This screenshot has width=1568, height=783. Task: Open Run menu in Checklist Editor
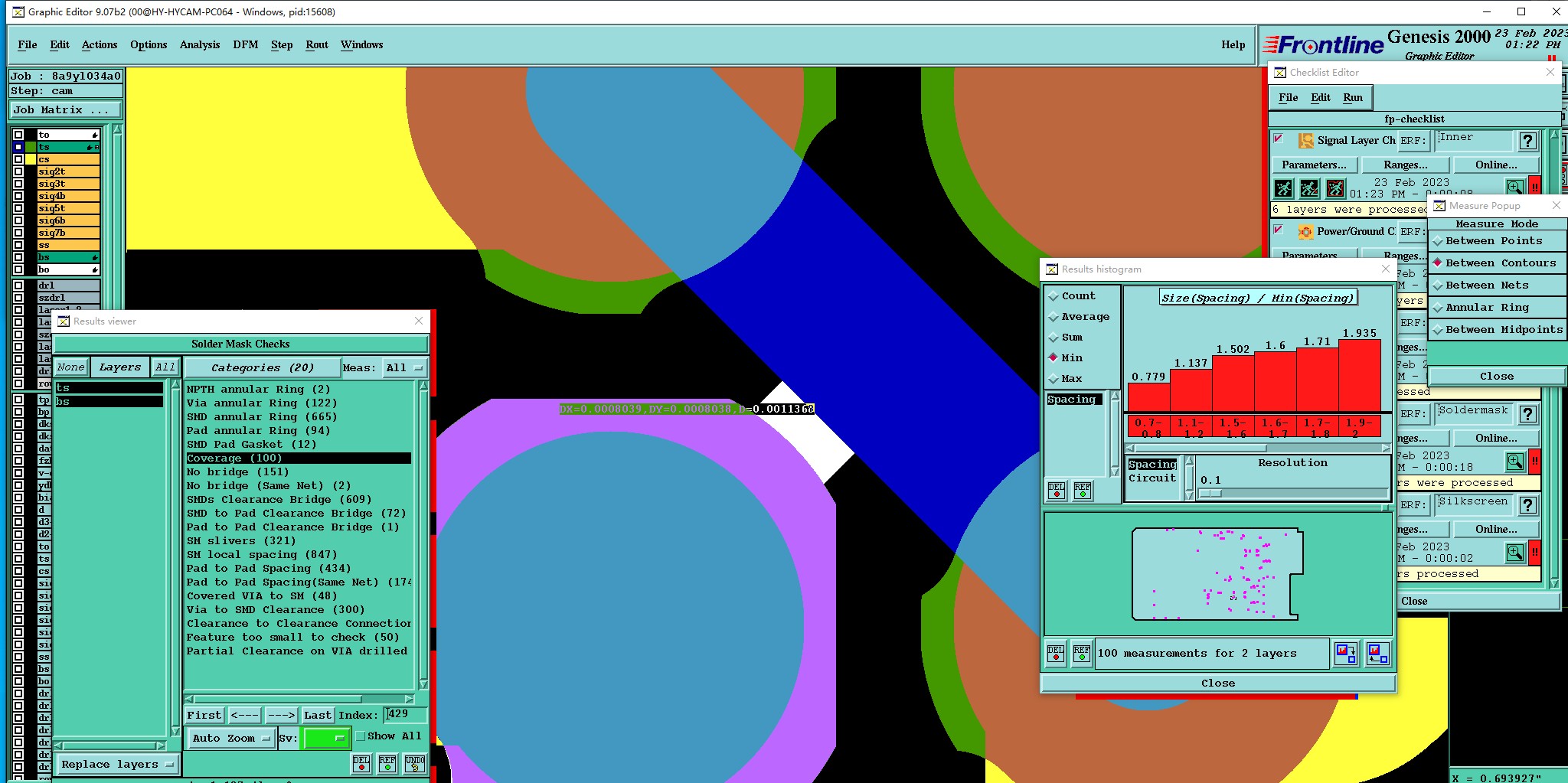(1353, 98)
